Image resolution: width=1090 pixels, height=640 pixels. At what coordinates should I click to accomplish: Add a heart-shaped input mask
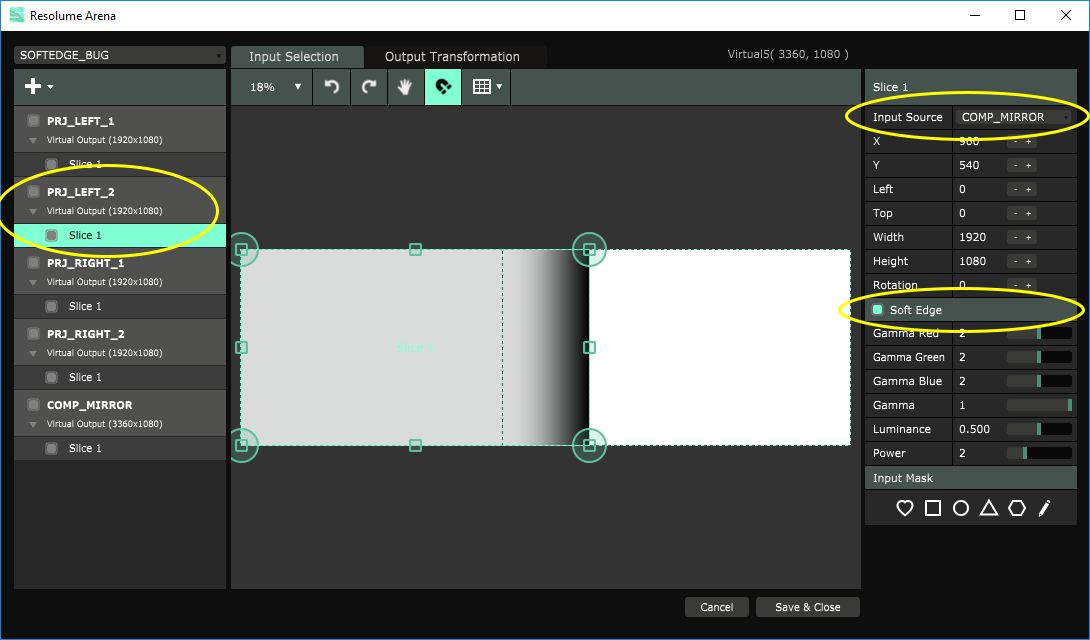tap(905, 508)
